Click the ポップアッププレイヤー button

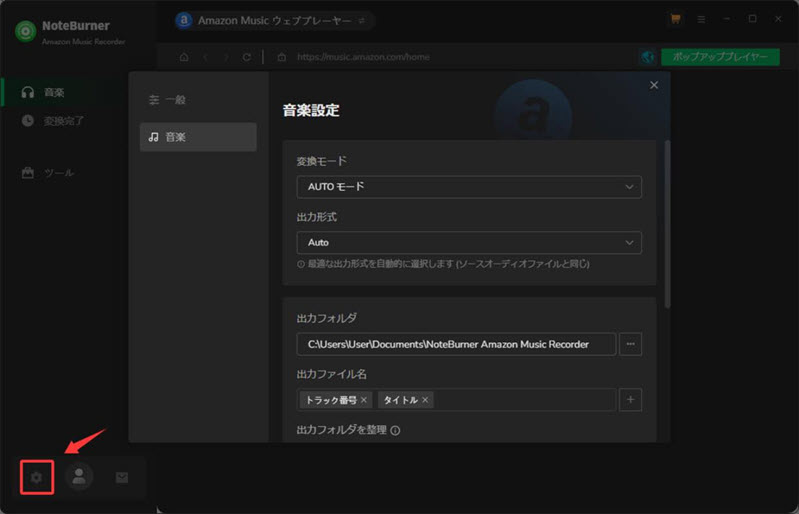720,57
